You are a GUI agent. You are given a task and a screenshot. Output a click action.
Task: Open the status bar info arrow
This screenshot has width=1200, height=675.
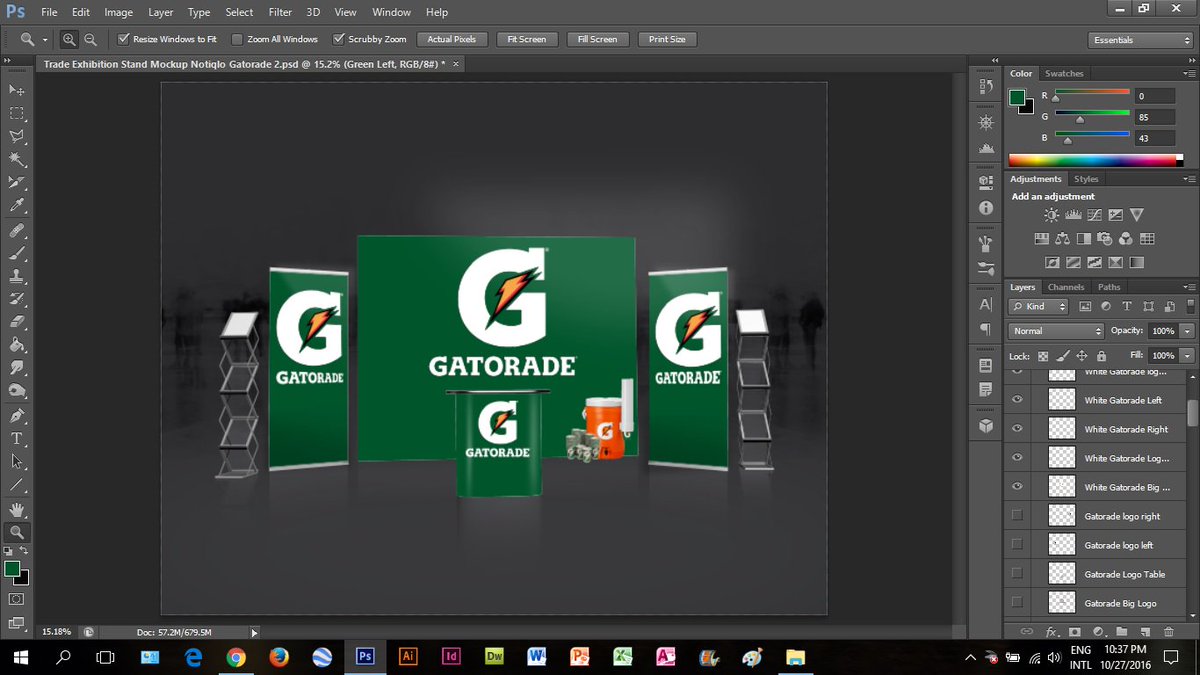(x=254, y=632)
